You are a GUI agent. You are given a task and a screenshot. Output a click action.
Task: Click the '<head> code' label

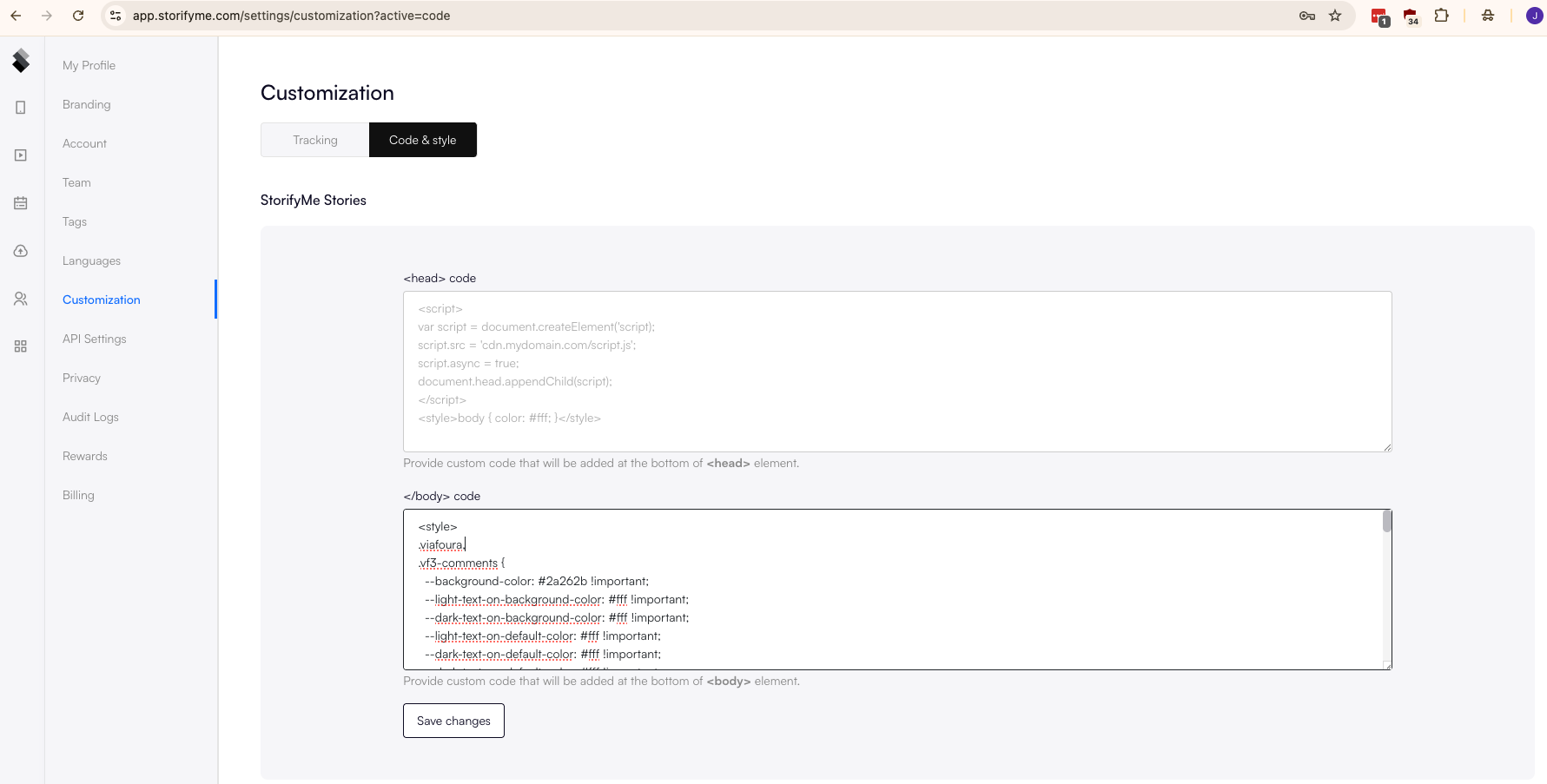(440, 278)
